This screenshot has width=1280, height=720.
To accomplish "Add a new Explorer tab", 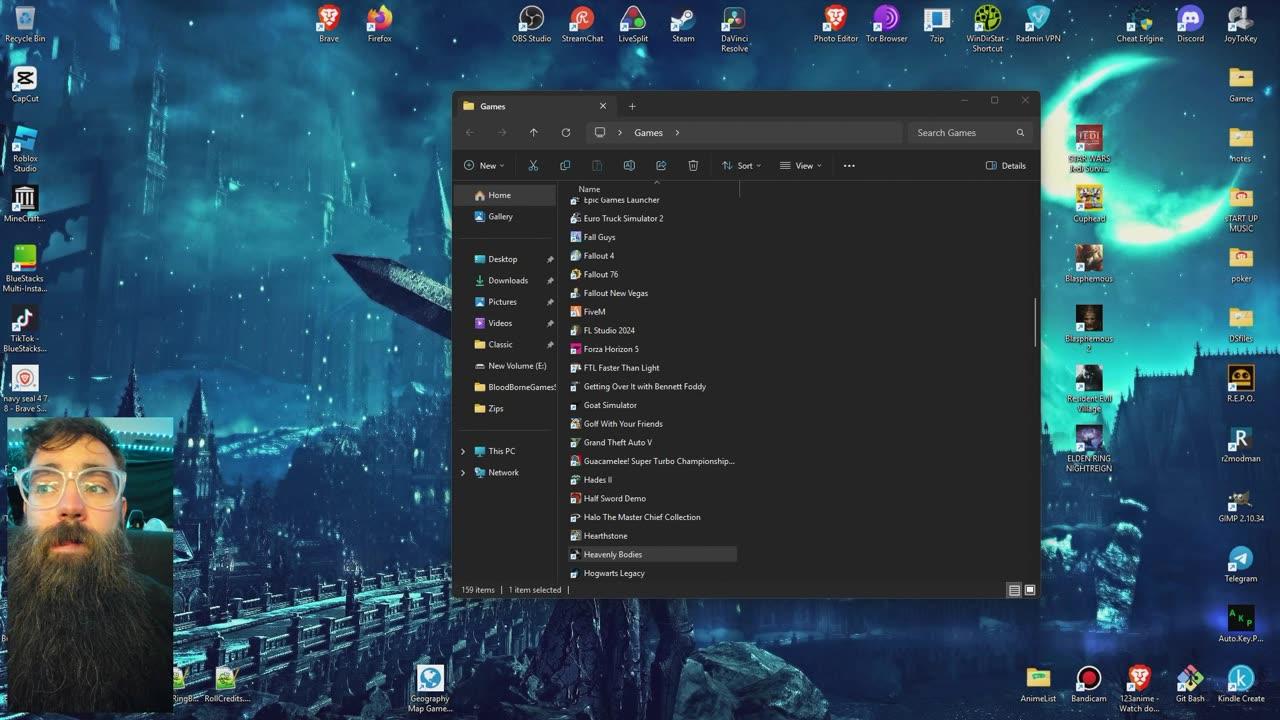I will coord(632,106).
